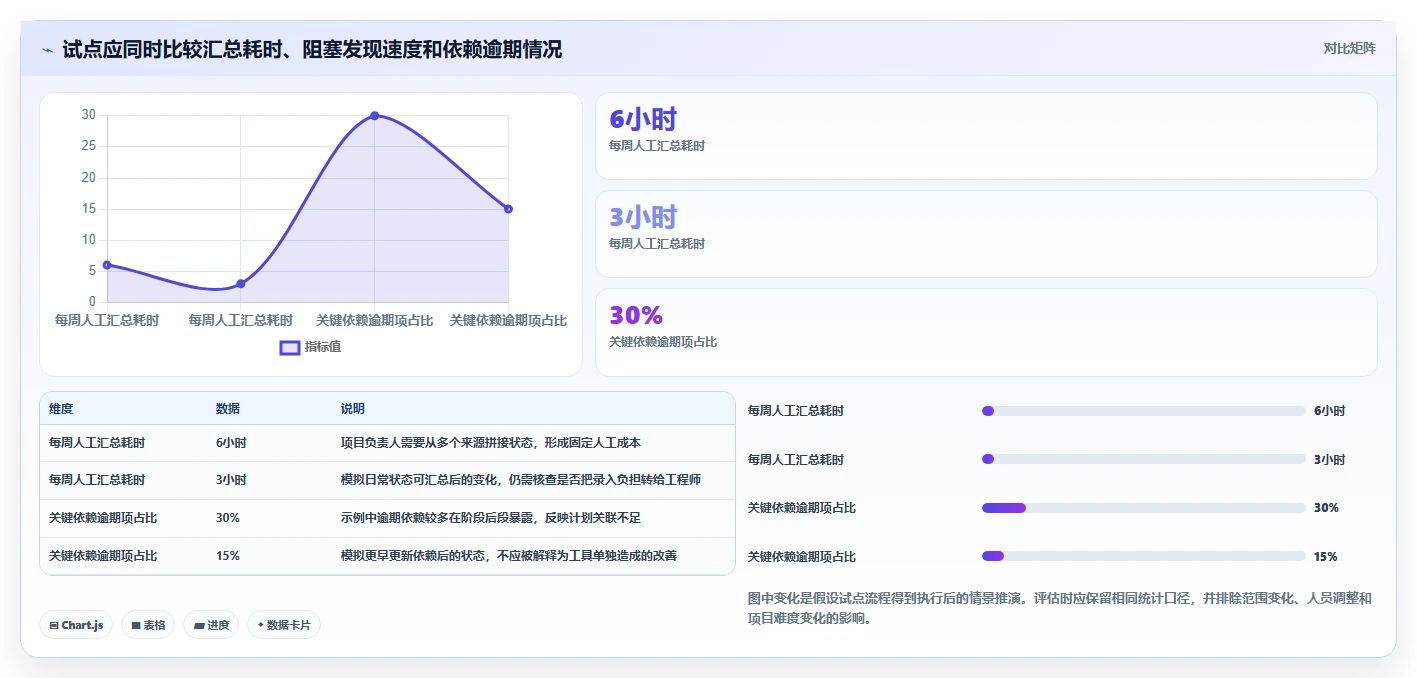Open the 3小时 data card
1417x678 pixels.
986,234
